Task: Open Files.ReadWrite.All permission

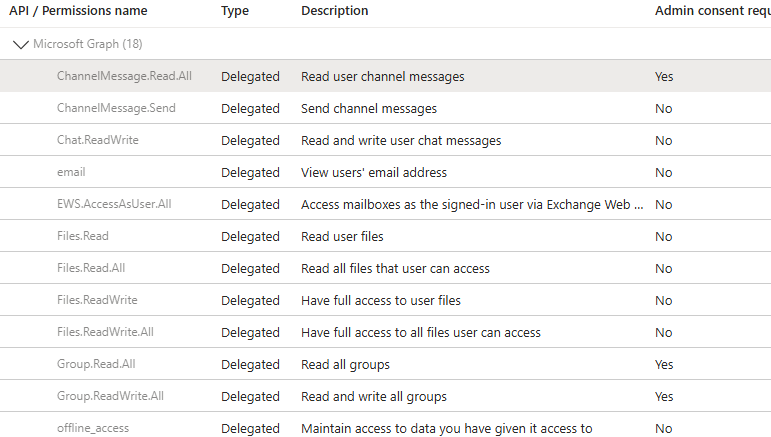Action: tap(105, 332)
